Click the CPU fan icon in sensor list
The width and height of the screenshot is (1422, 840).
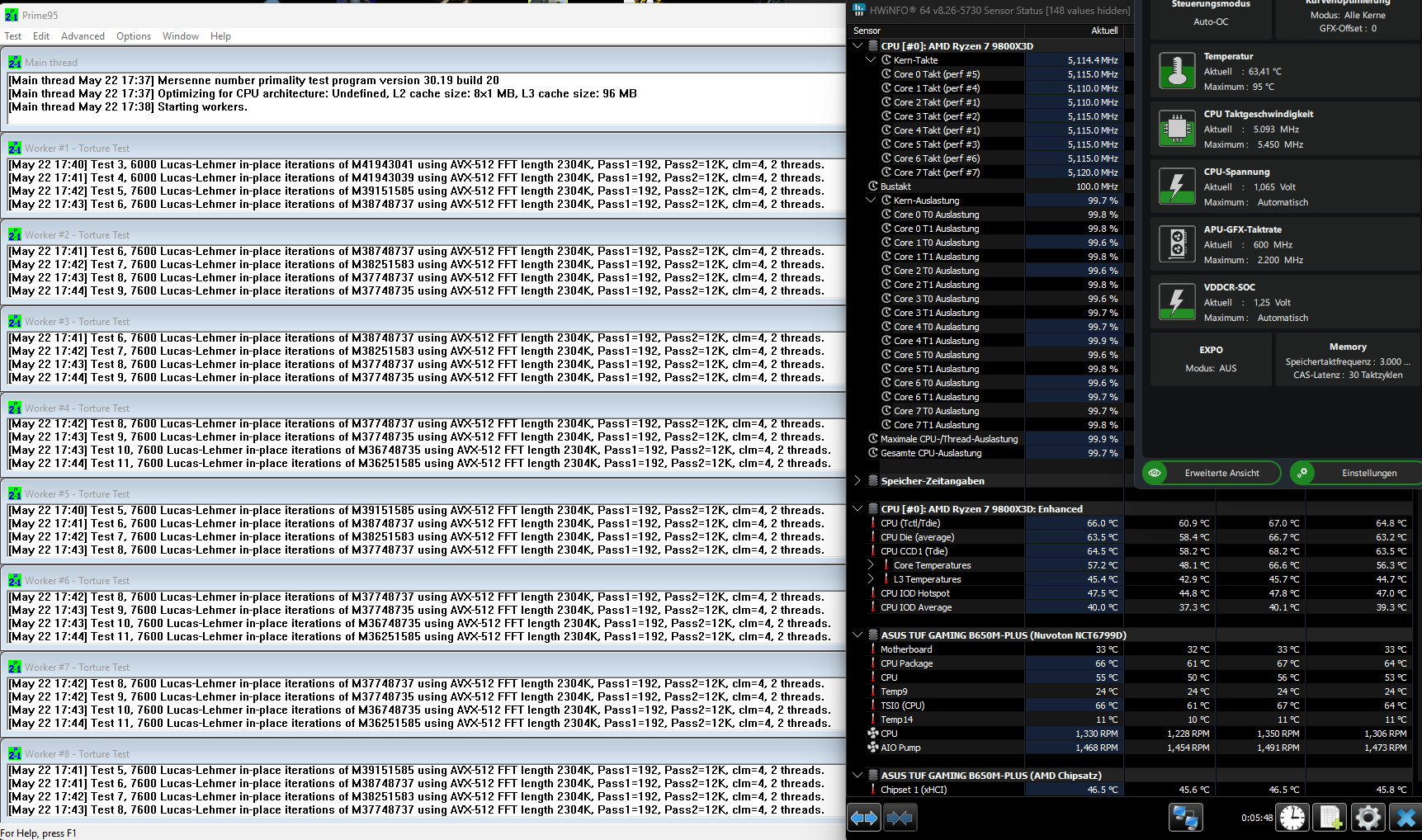[873, 733]
